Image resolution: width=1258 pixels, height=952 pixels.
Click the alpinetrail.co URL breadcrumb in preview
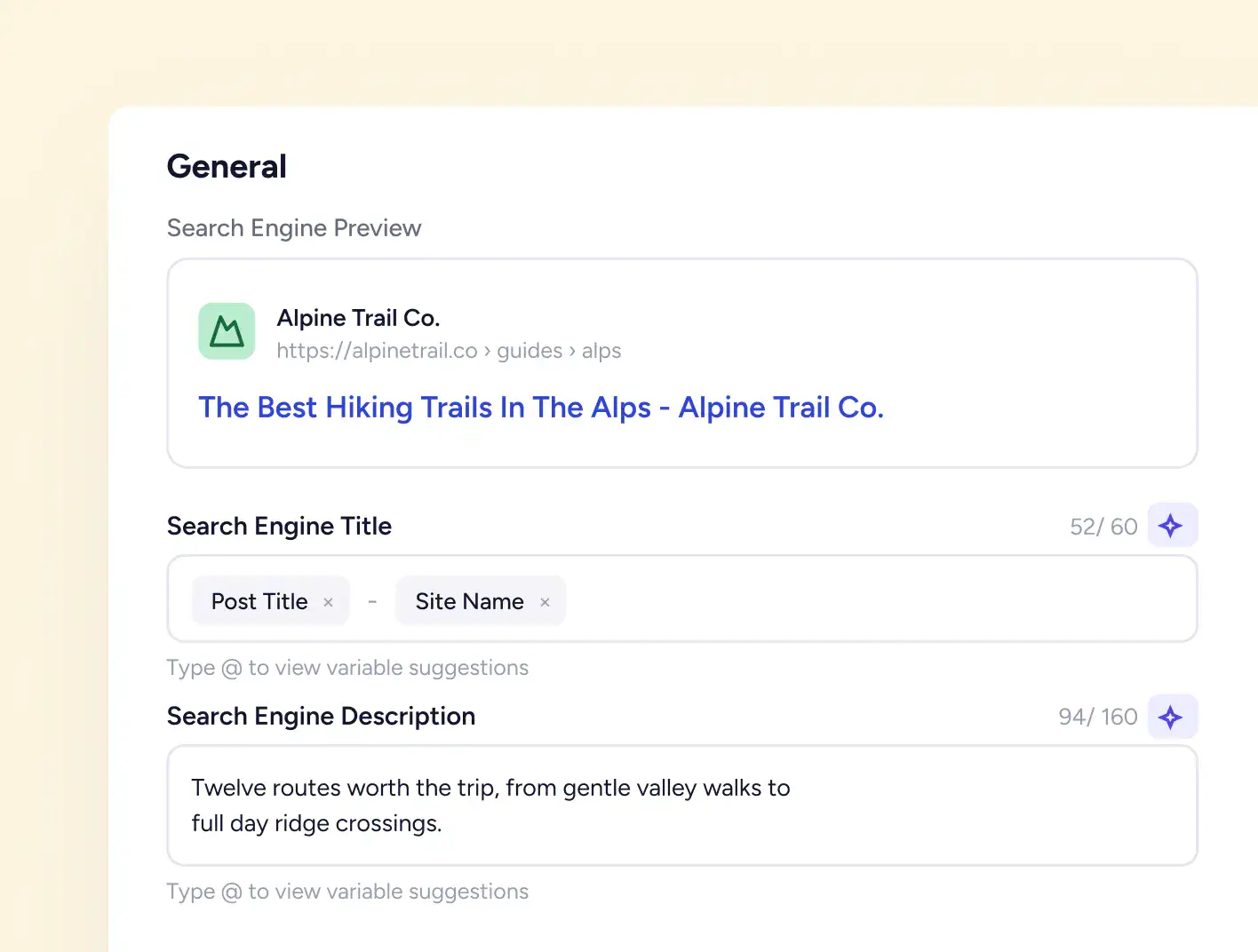(449, 351)
